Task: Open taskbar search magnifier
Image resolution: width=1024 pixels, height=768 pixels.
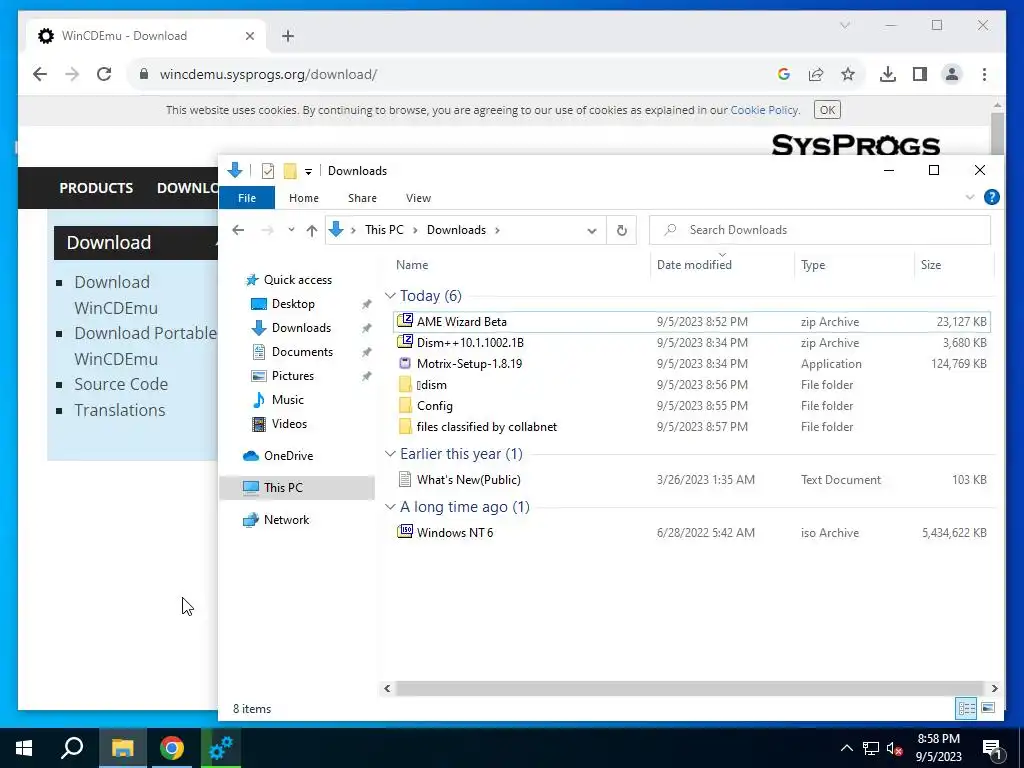Action: point(72,748)
